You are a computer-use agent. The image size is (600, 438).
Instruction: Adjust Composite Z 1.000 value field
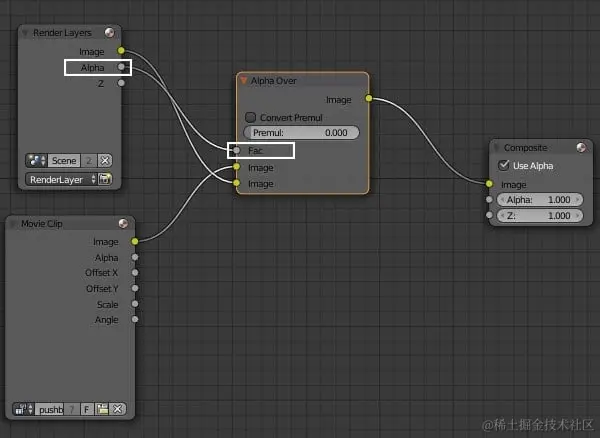540,215
